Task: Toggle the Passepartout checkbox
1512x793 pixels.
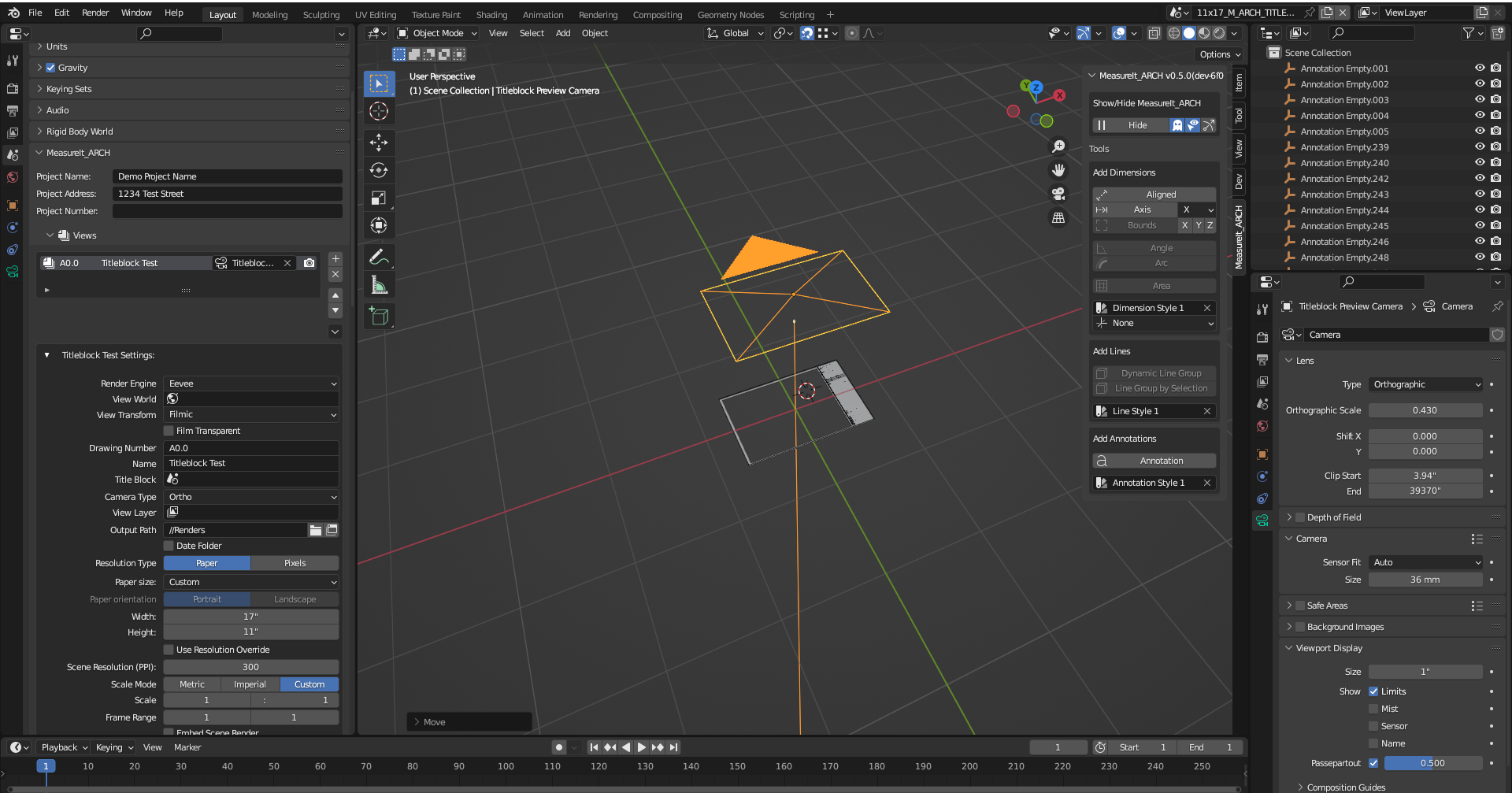Action: pyautogui.click(x=1373, y=763)
